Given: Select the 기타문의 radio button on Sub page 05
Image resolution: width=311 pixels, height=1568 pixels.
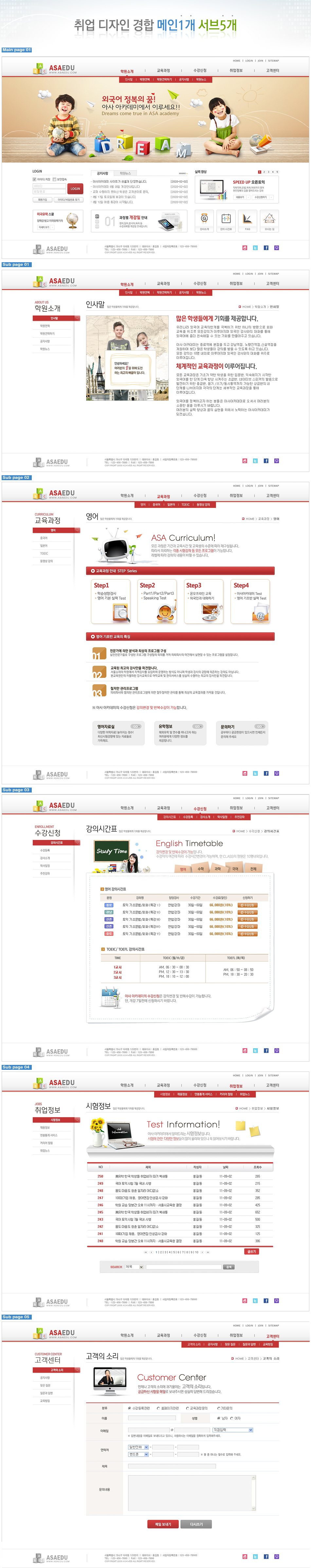Looking at the screenshot, I should (x=219, y=1408).
